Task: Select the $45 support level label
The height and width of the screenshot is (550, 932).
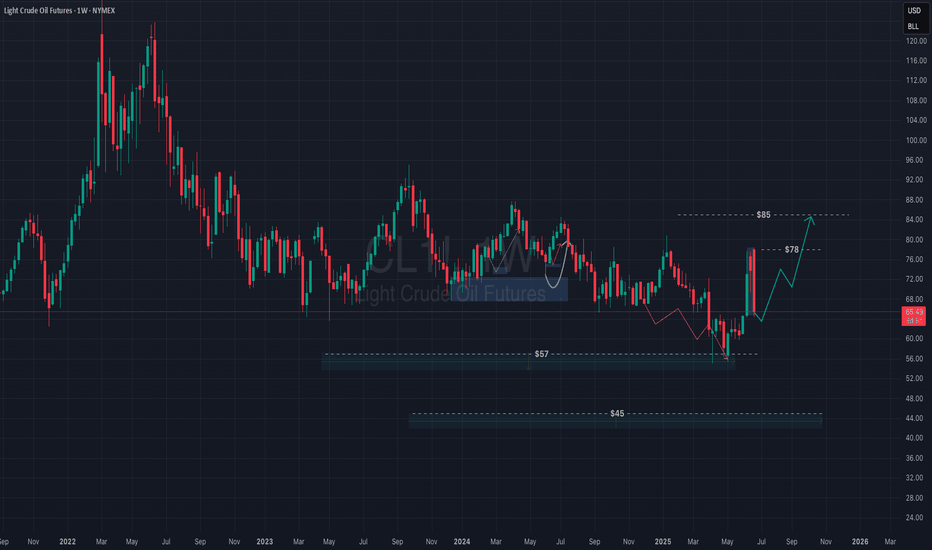Action: 617,413
